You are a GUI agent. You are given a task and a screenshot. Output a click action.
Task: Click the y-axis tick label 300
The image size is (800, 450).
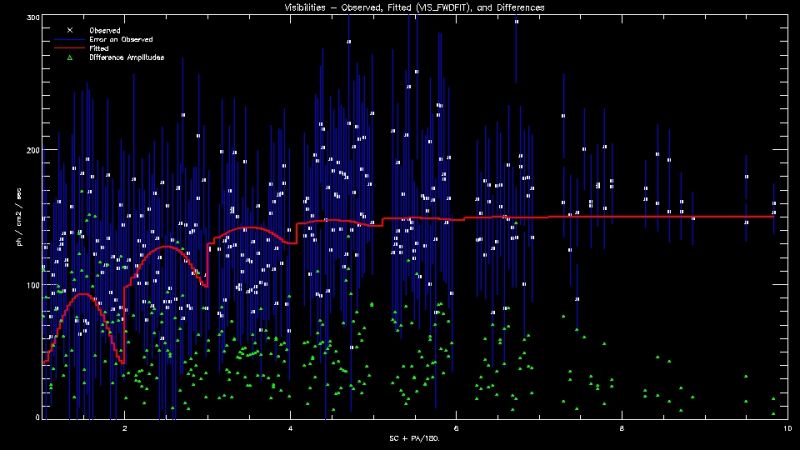tap(33, 19)
